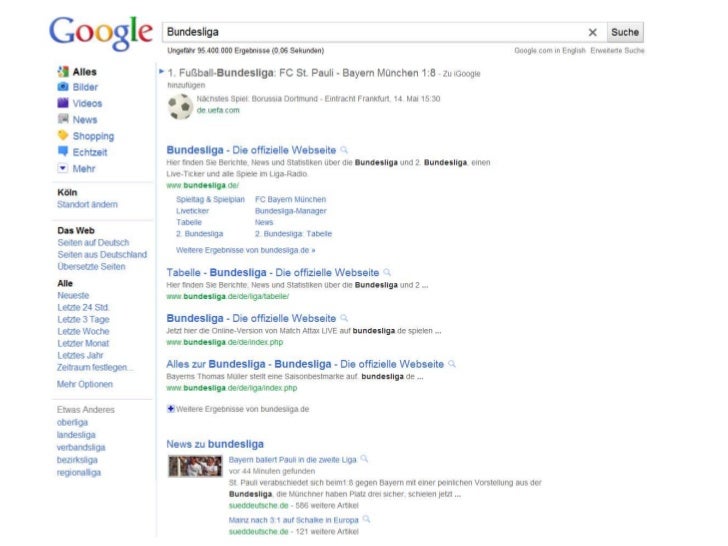Expand Mehr Optionen in sidebar
Image resolution: width=728 pixels, height=546 pixels.
pos(85,384)
